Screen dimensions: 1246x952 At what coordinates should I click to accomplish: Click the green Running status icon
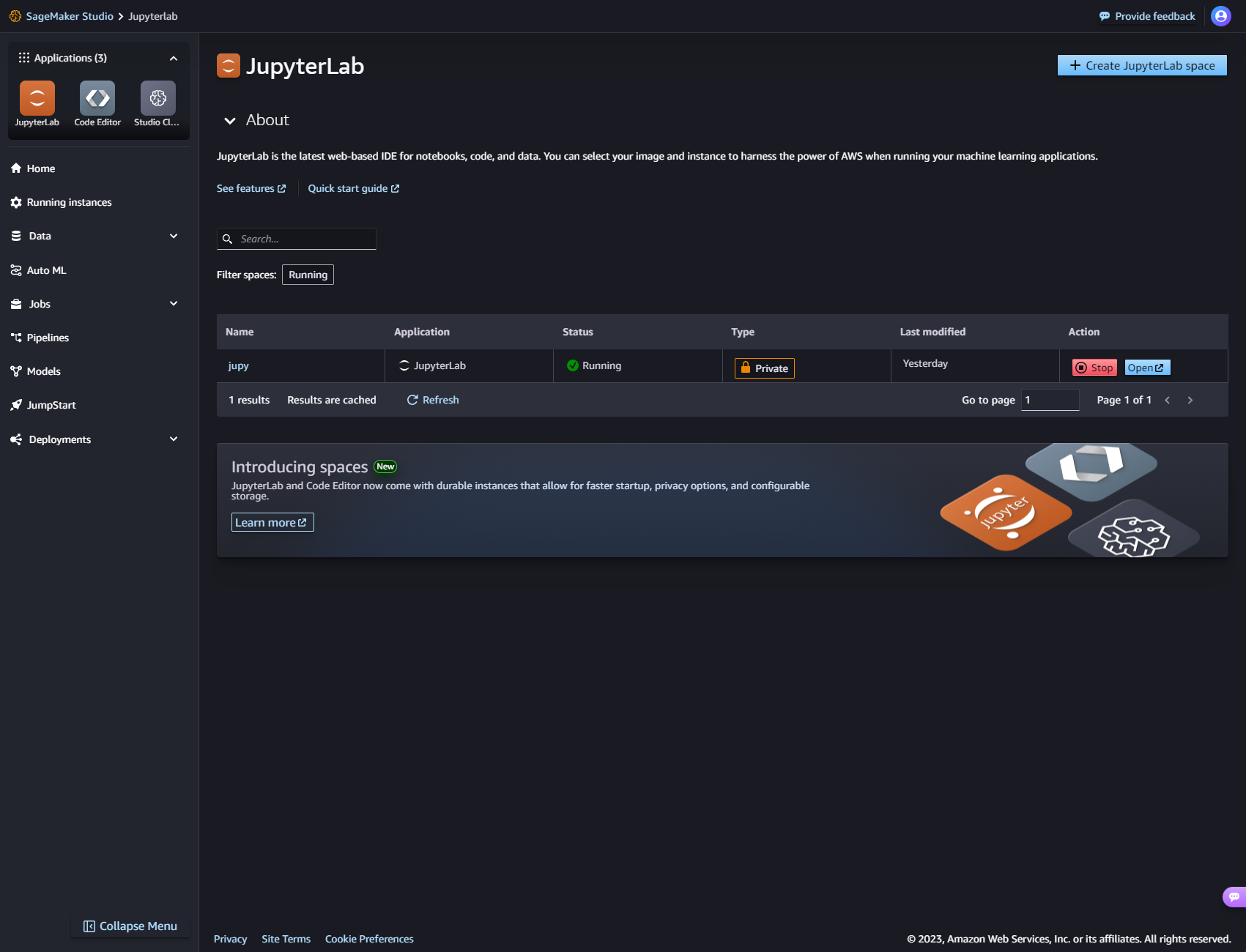573,365
